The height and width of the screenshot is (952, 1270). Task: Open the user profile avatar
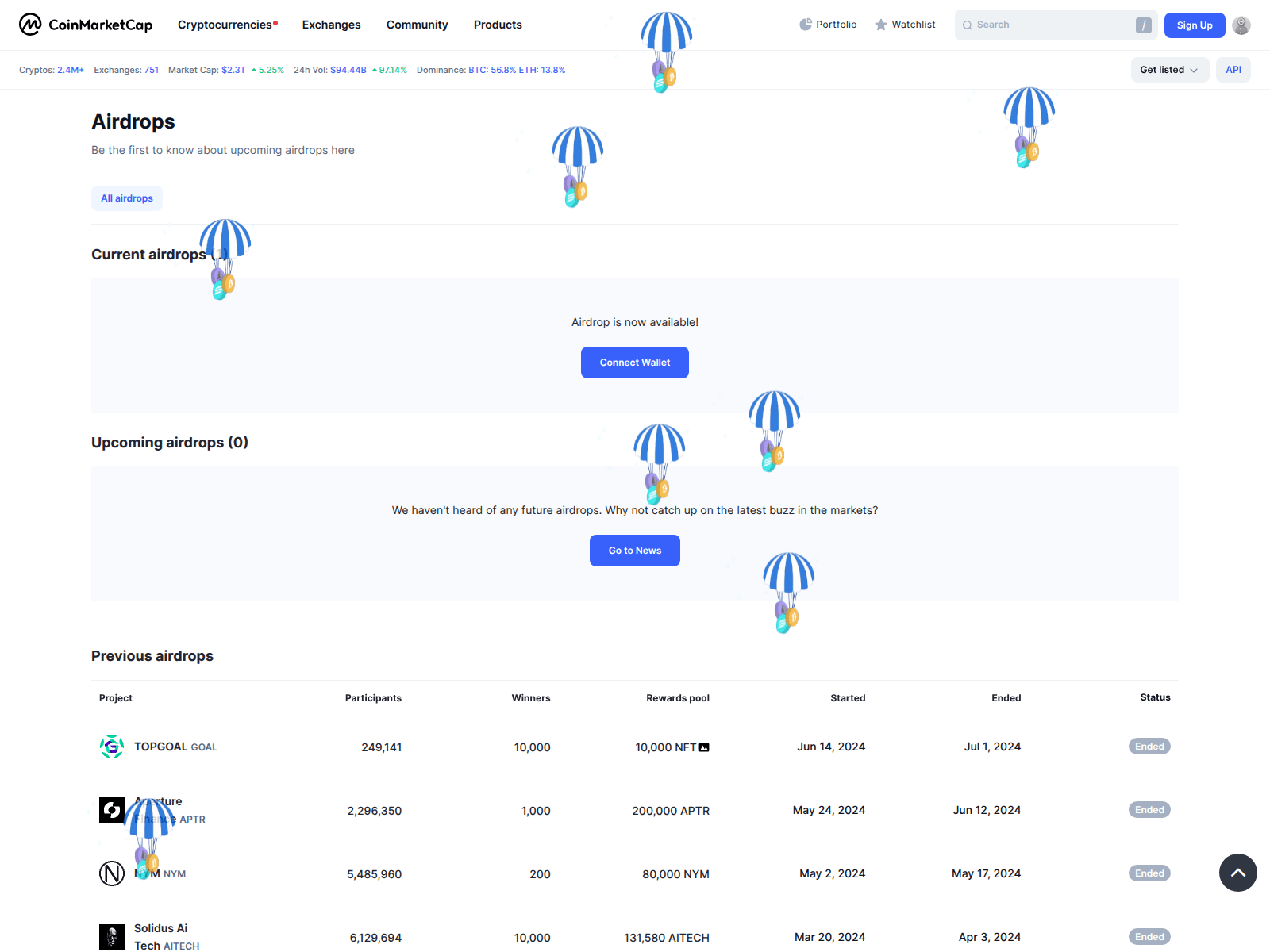(1241, 25)
